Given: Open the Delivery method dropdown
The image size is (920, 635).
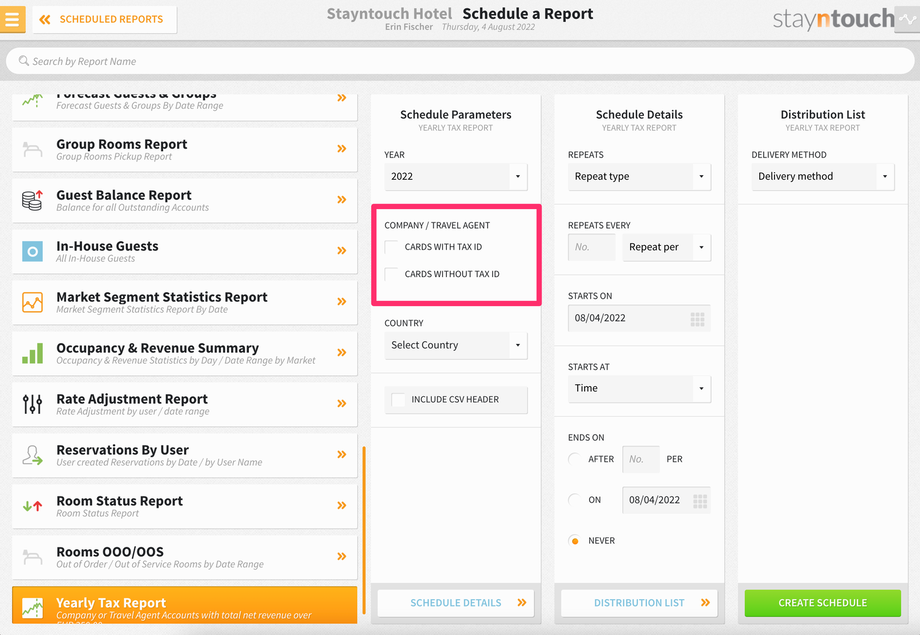Looking at the screenshot, I should 823,177.
